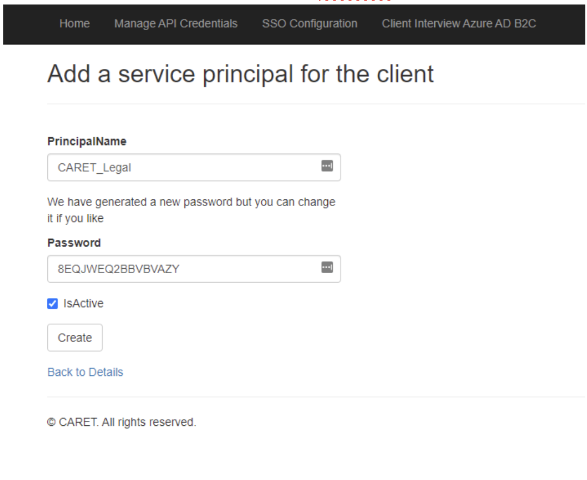Click the 'Add a service principal' heading
The height and width of the screenshot is (480, 587).
[x=240, y=74]
